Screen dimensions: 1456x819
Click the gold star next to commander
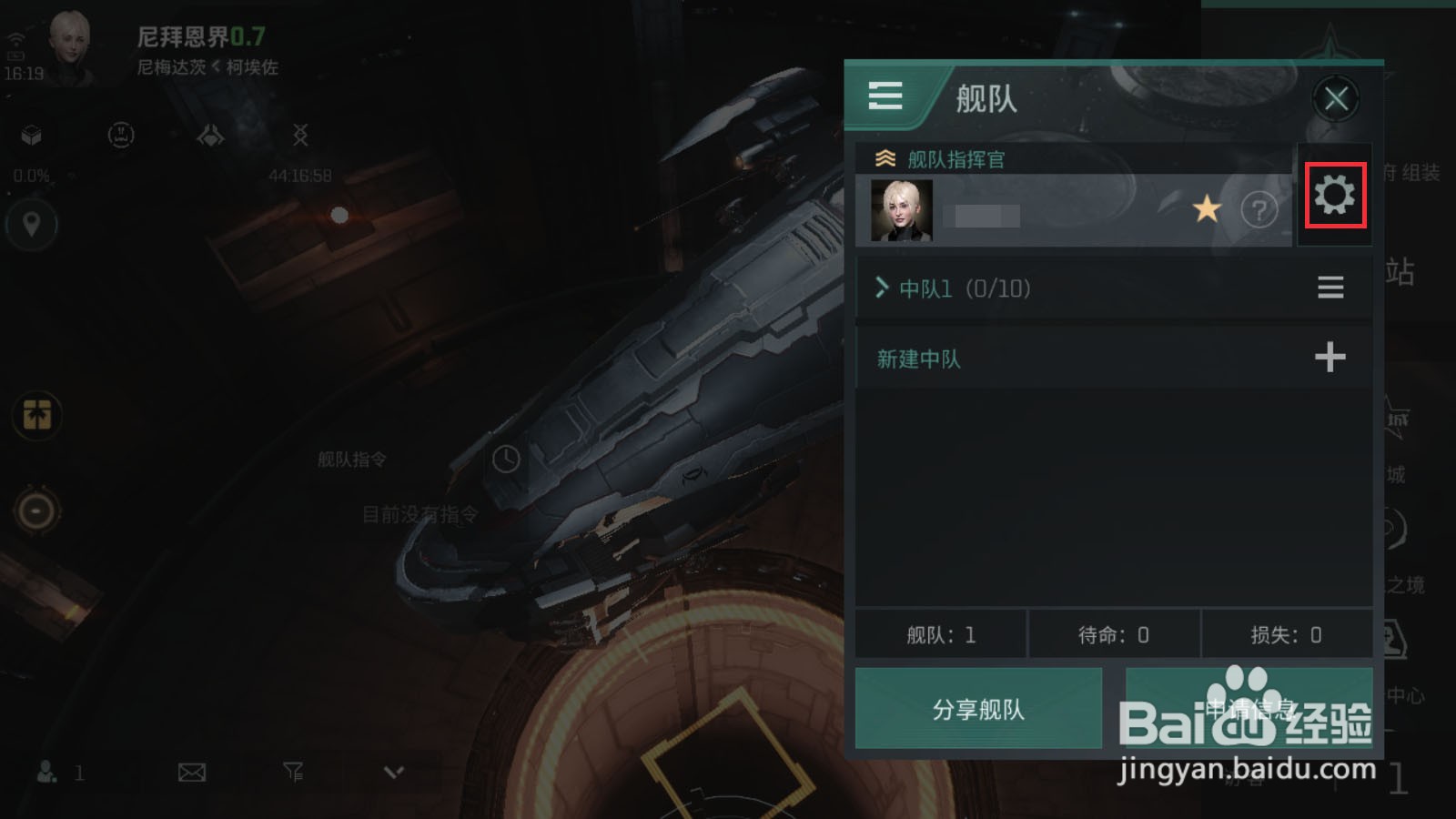1207,209
